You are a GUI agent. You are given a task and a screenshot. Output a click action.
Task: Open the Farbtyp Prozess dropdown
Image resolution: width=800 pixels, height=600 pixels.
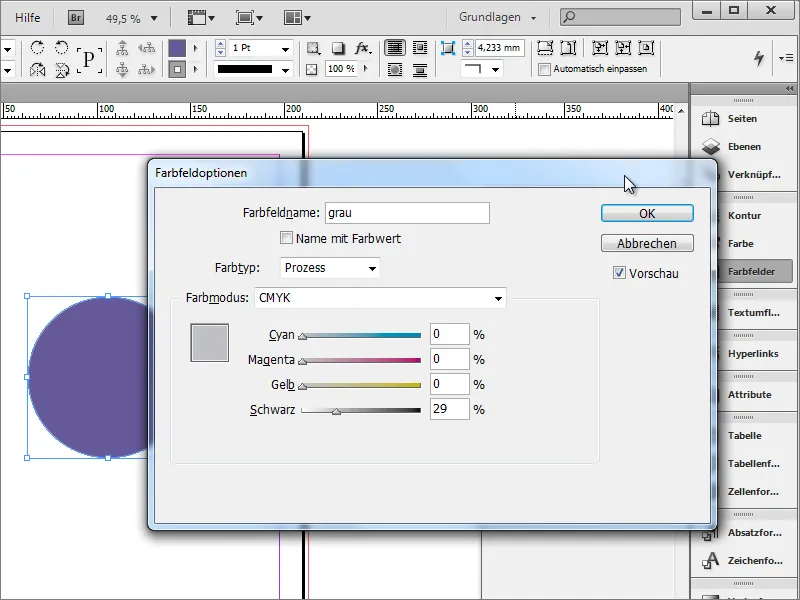click(x=330, y=268)
